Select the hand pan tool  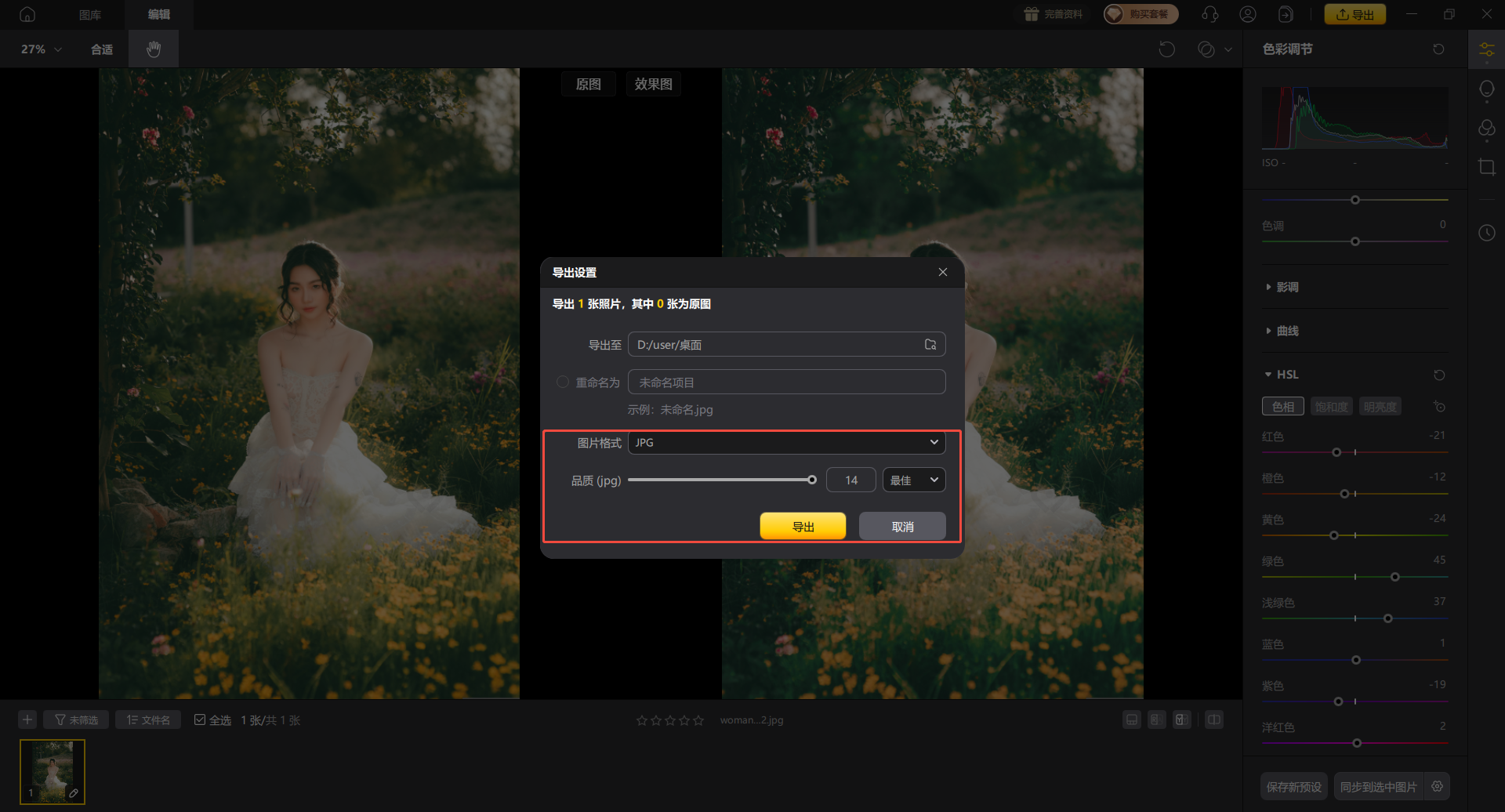pos(154,49)
